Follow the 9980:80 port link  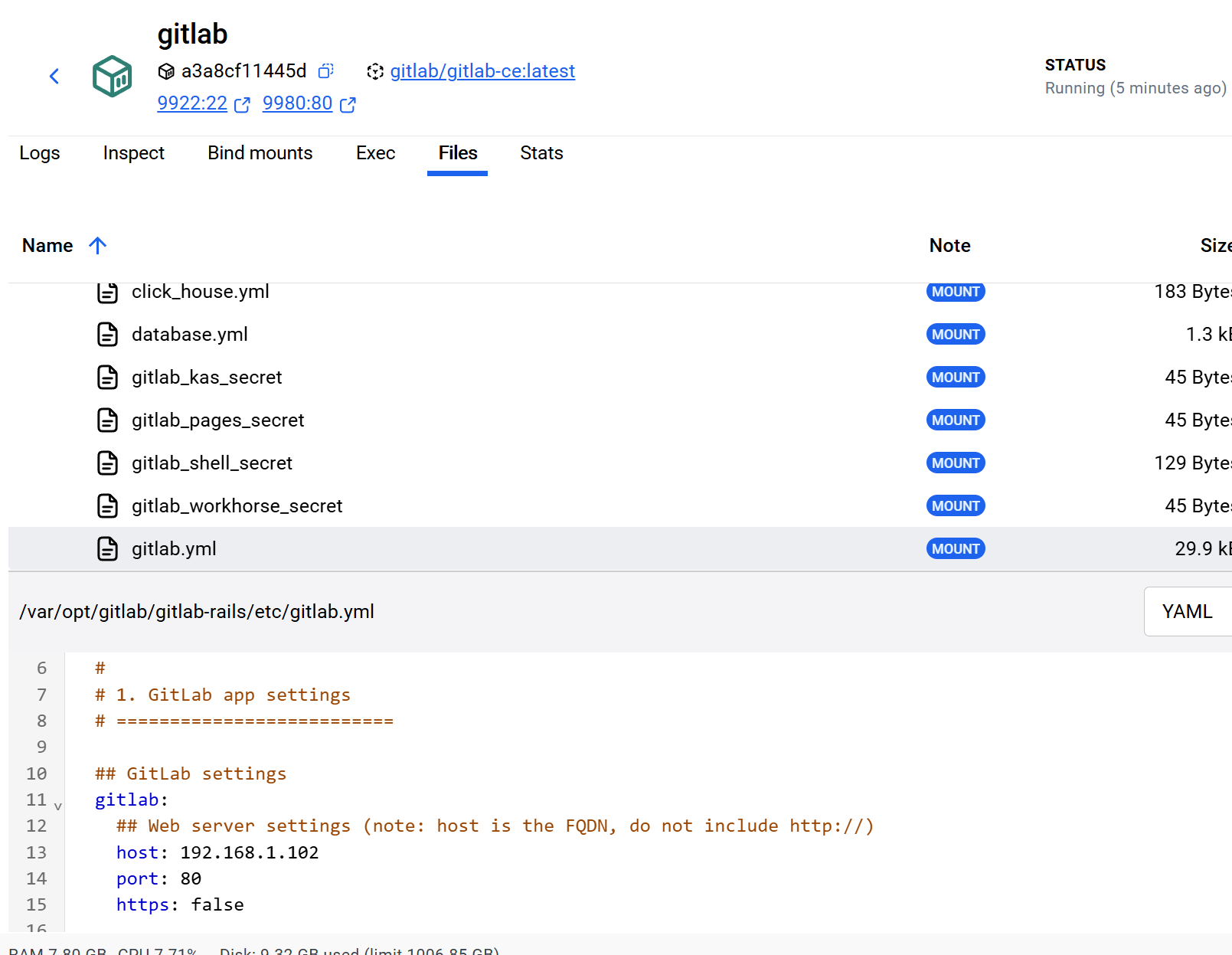click(297, 103)
